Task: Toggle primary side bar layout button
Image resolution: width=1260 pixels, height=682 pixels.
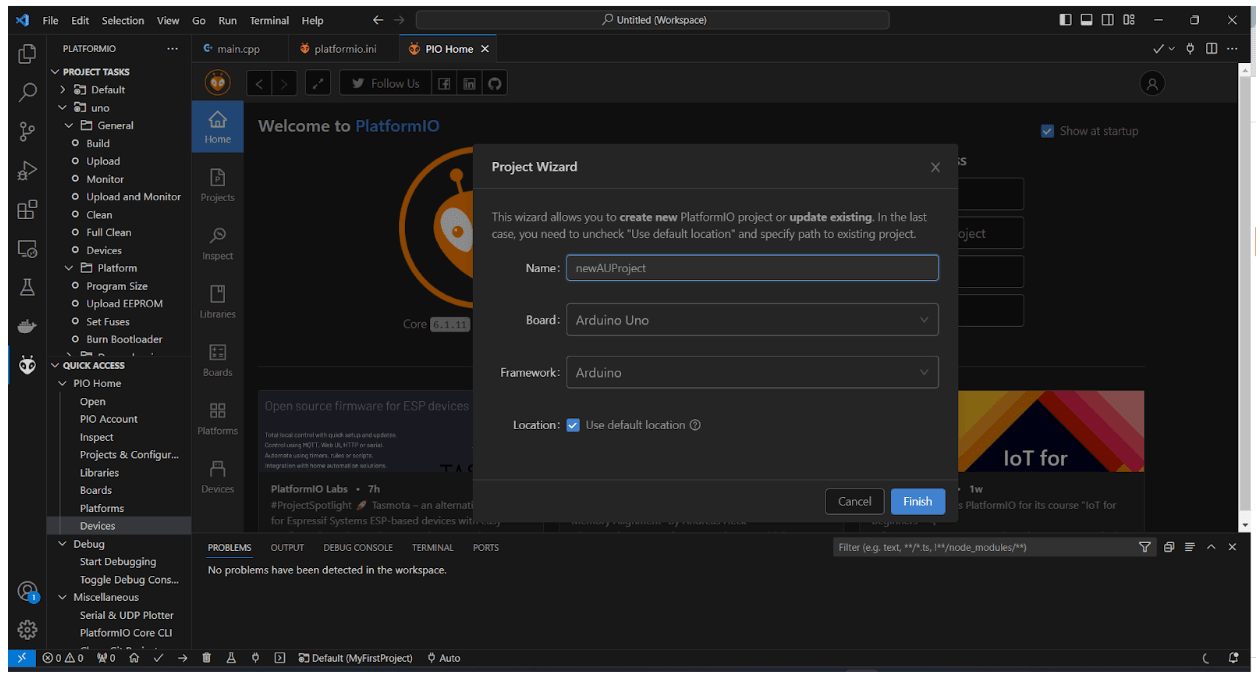Action: tap(1065, 20)
